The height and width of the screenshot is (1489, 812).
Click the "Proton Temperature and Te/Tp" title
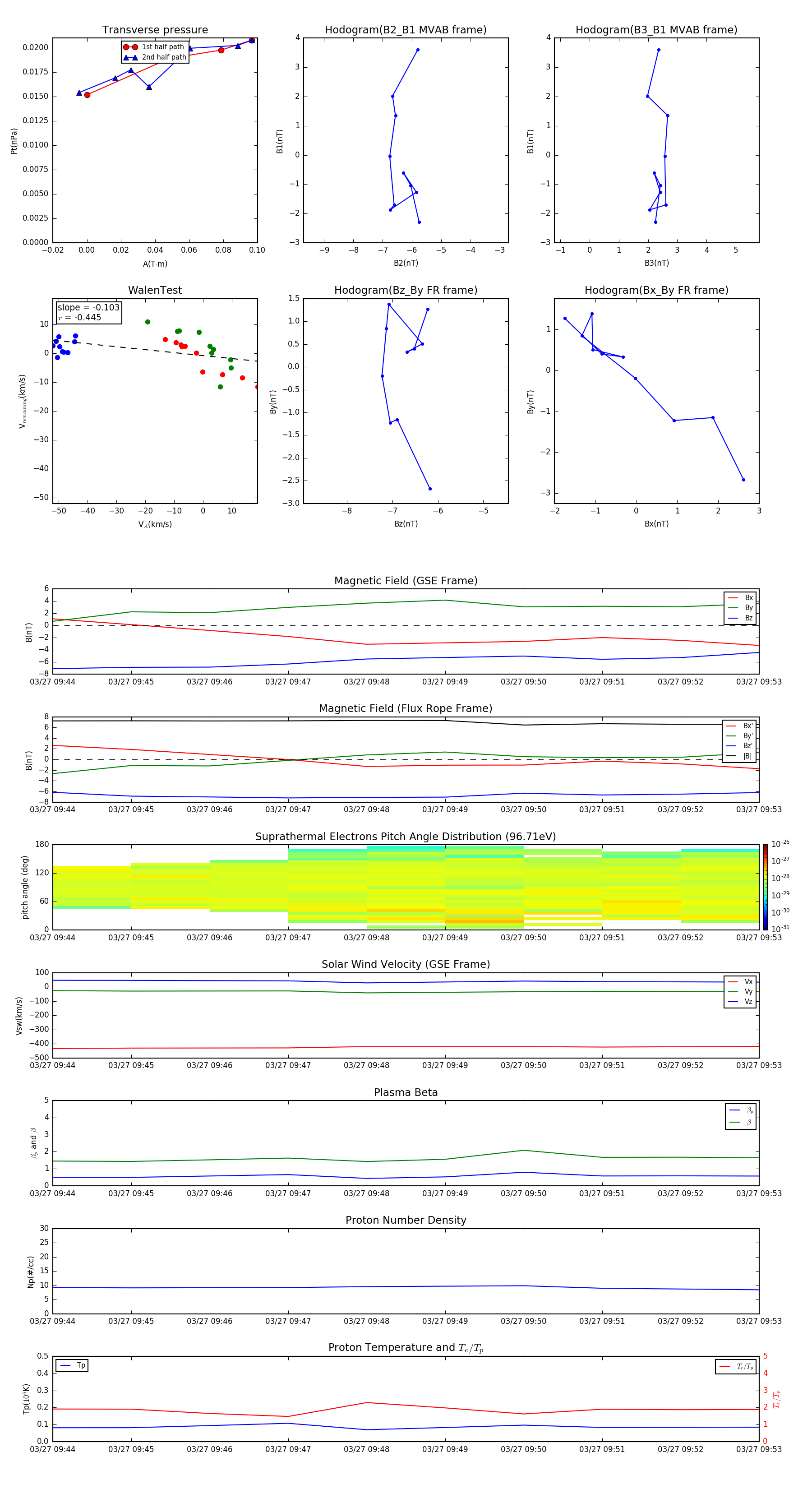click(x=406, y=1348)
